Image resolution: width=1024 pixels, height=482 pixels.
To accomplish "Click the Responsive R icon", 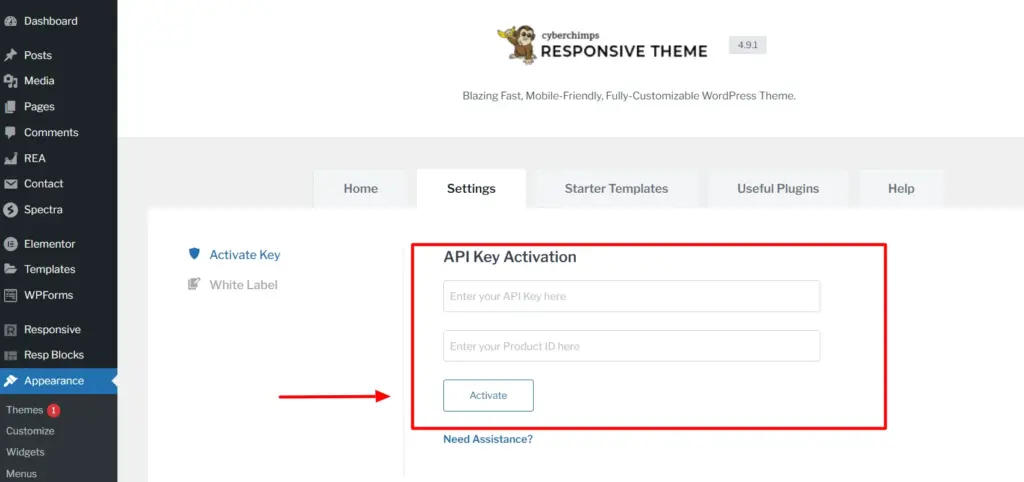I will [x=10, y=330].
